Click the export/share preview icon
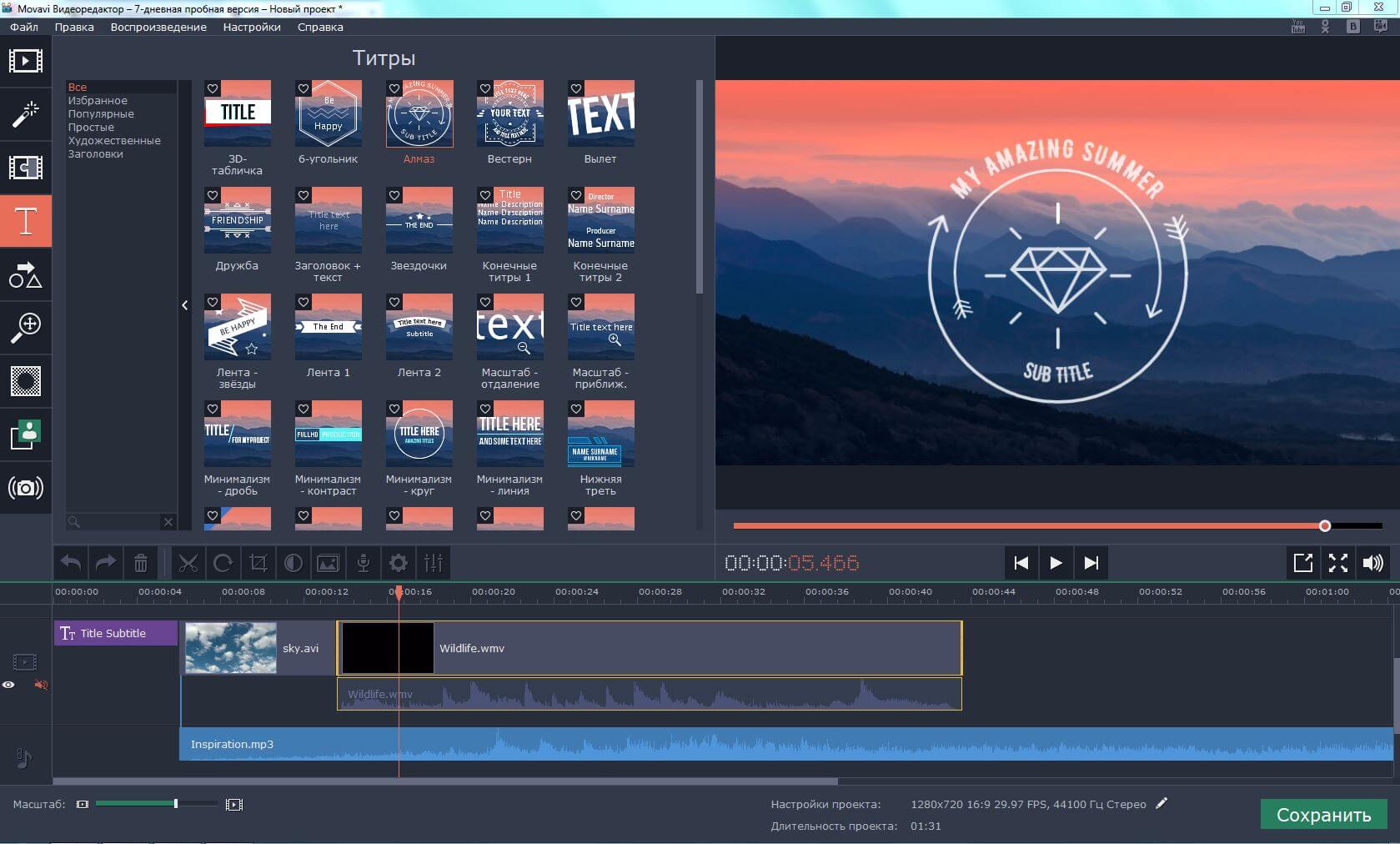 point(1303,563)
